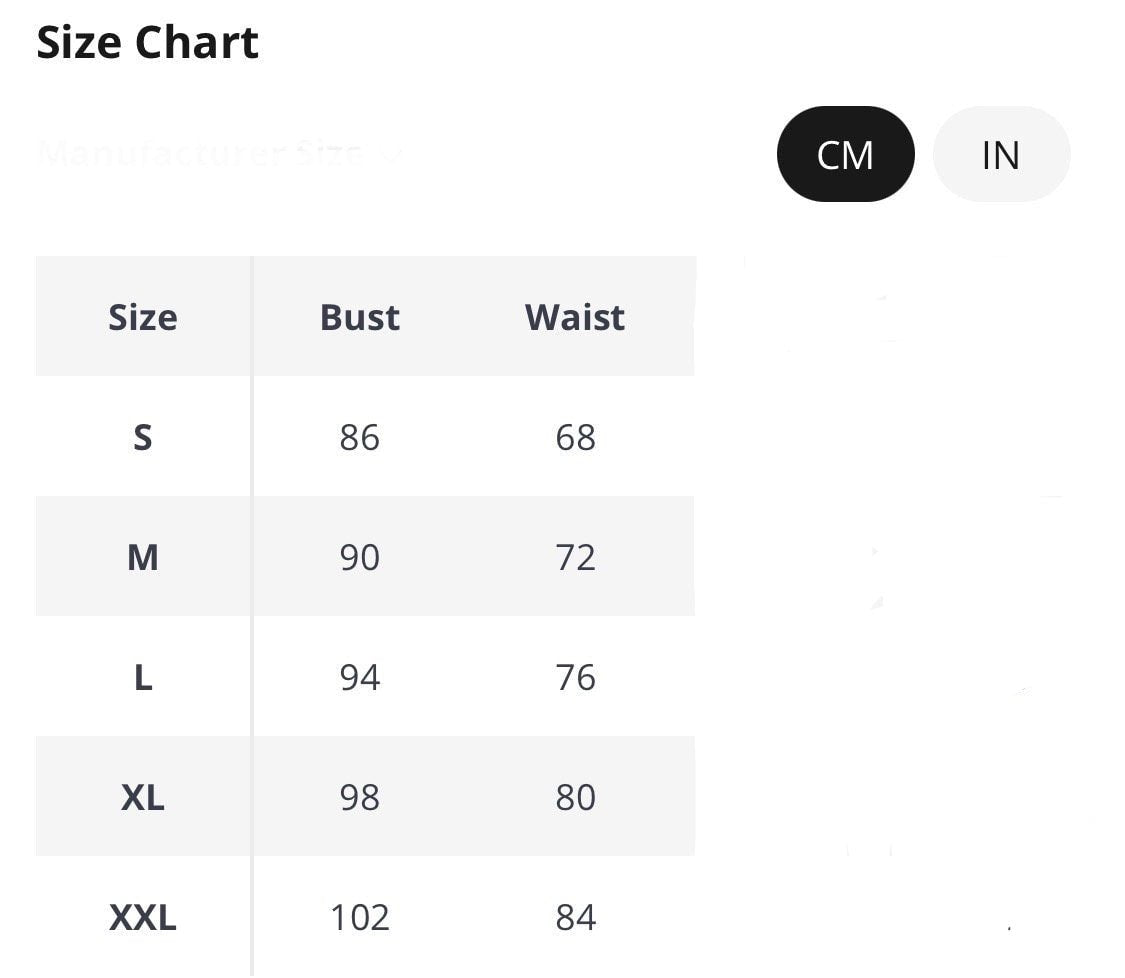
Task: Click the chevron next to Manufacturer Size
Action: 392,154
